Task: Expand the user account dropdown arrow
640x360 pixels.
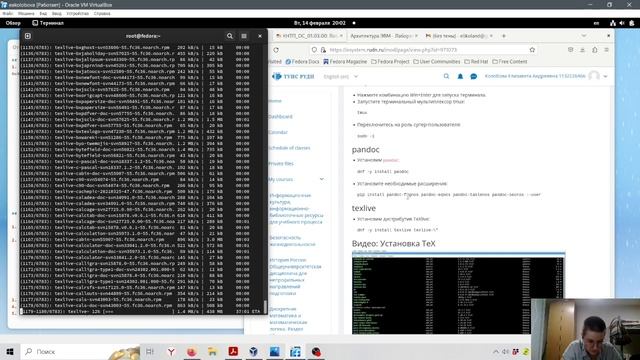Action: (605, 76)
